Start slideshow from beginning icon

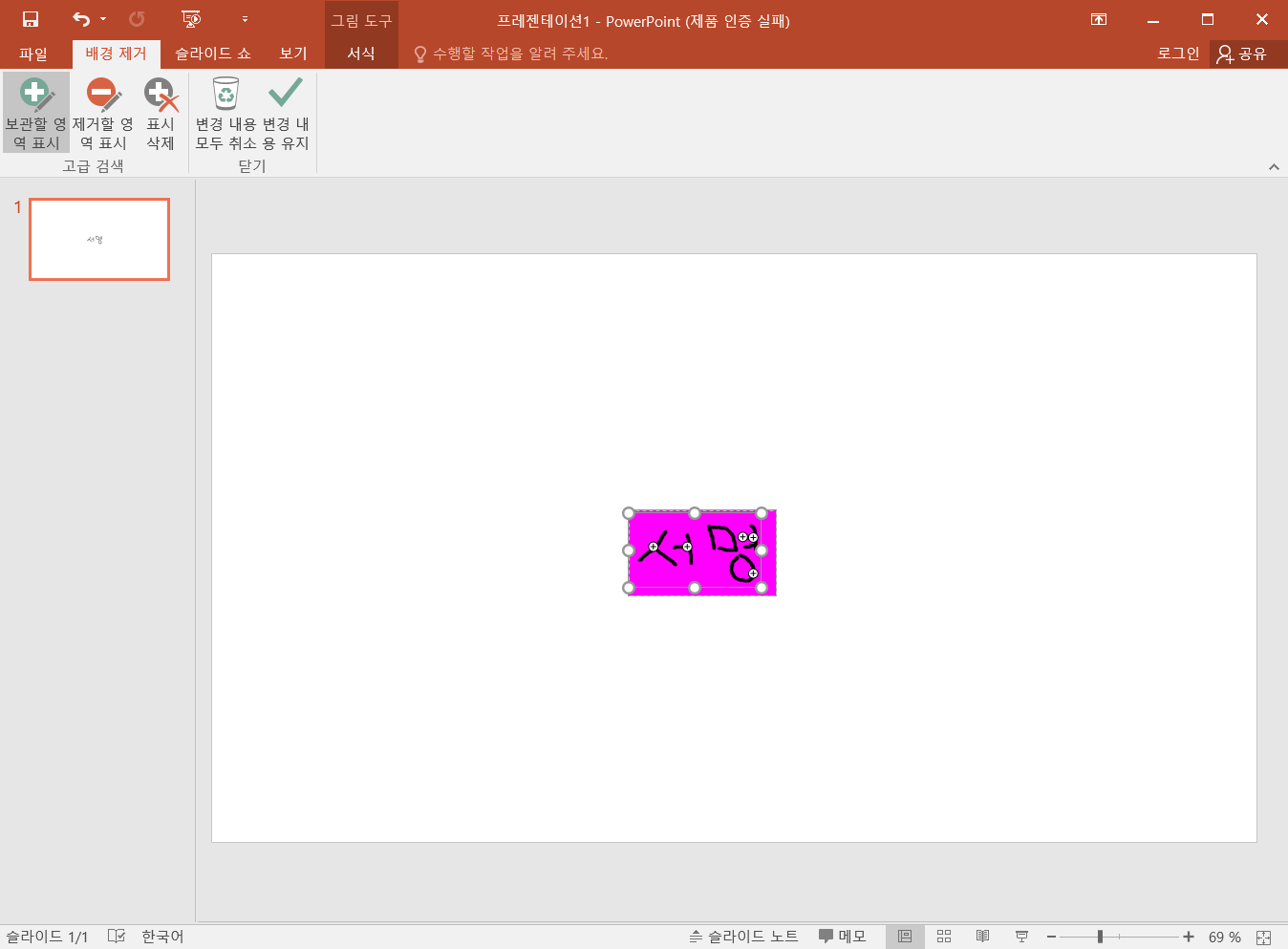(x=191, y=19)
